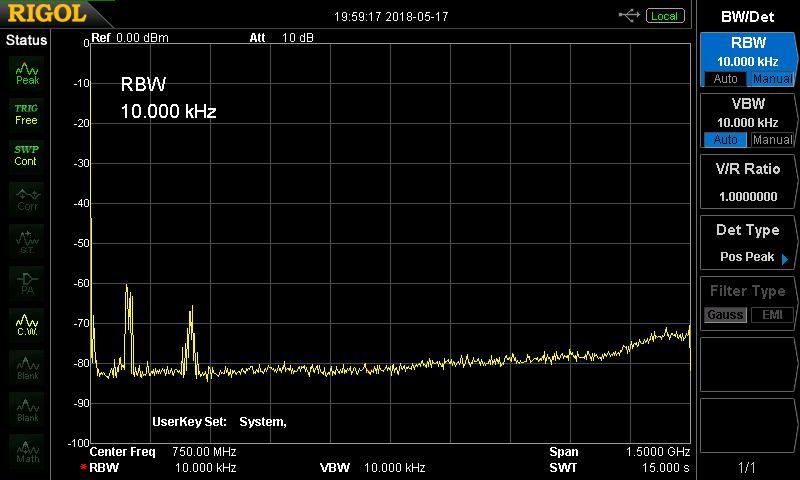Screen dimensions: 800x480
Task: Click the 1/1 page indicator
Action: [x=747, y=467]
